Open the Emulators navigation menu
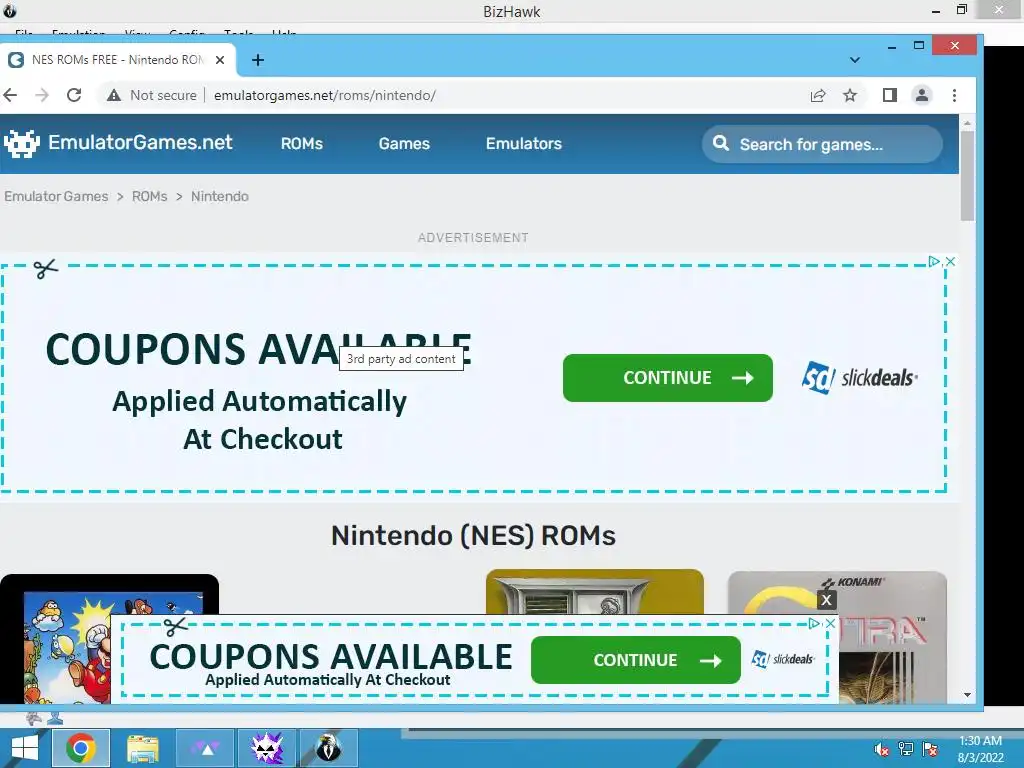Viewport: 1024px width, 768px height. coord(524,144)
